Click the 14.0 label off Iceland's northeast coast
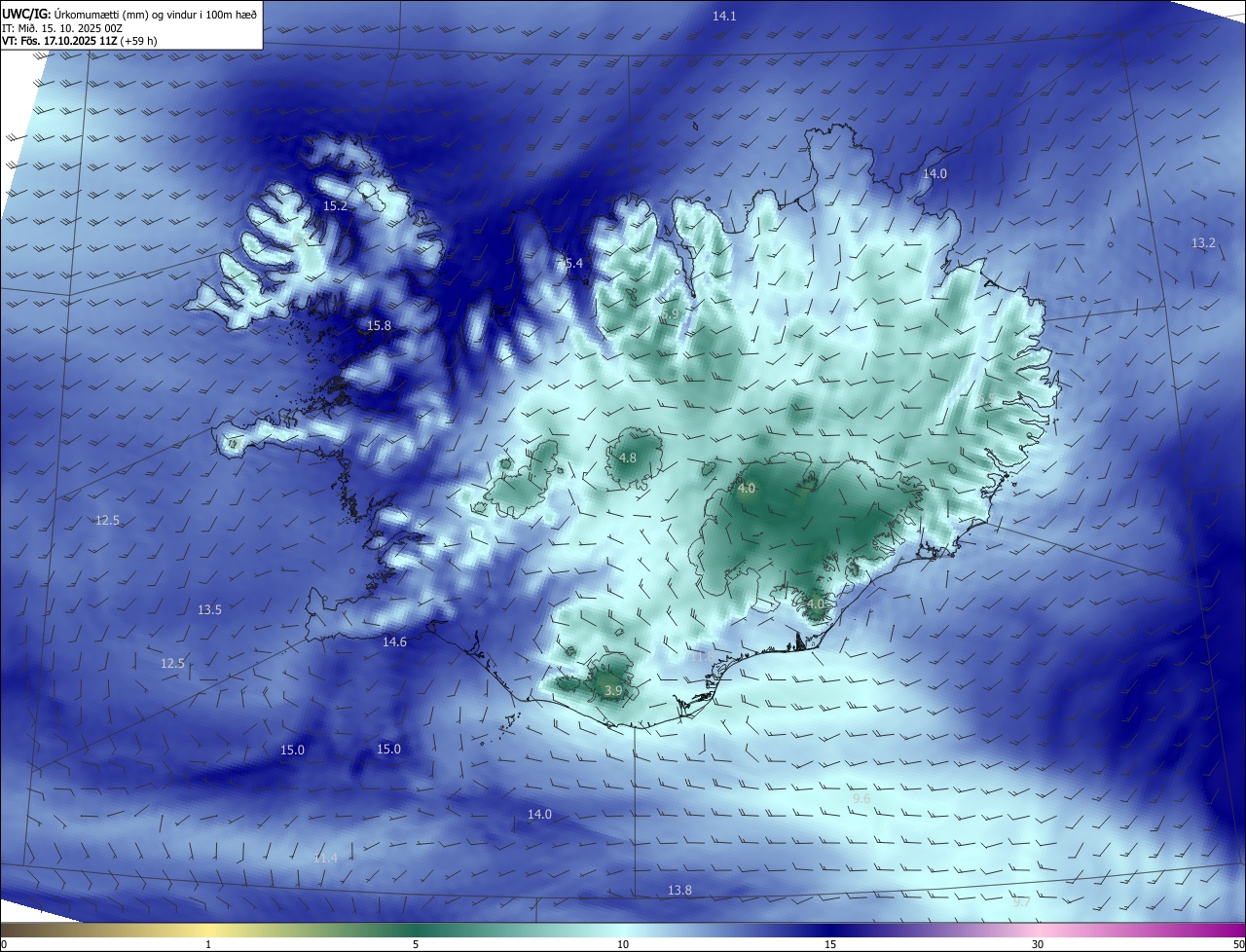 click(934, 173)
